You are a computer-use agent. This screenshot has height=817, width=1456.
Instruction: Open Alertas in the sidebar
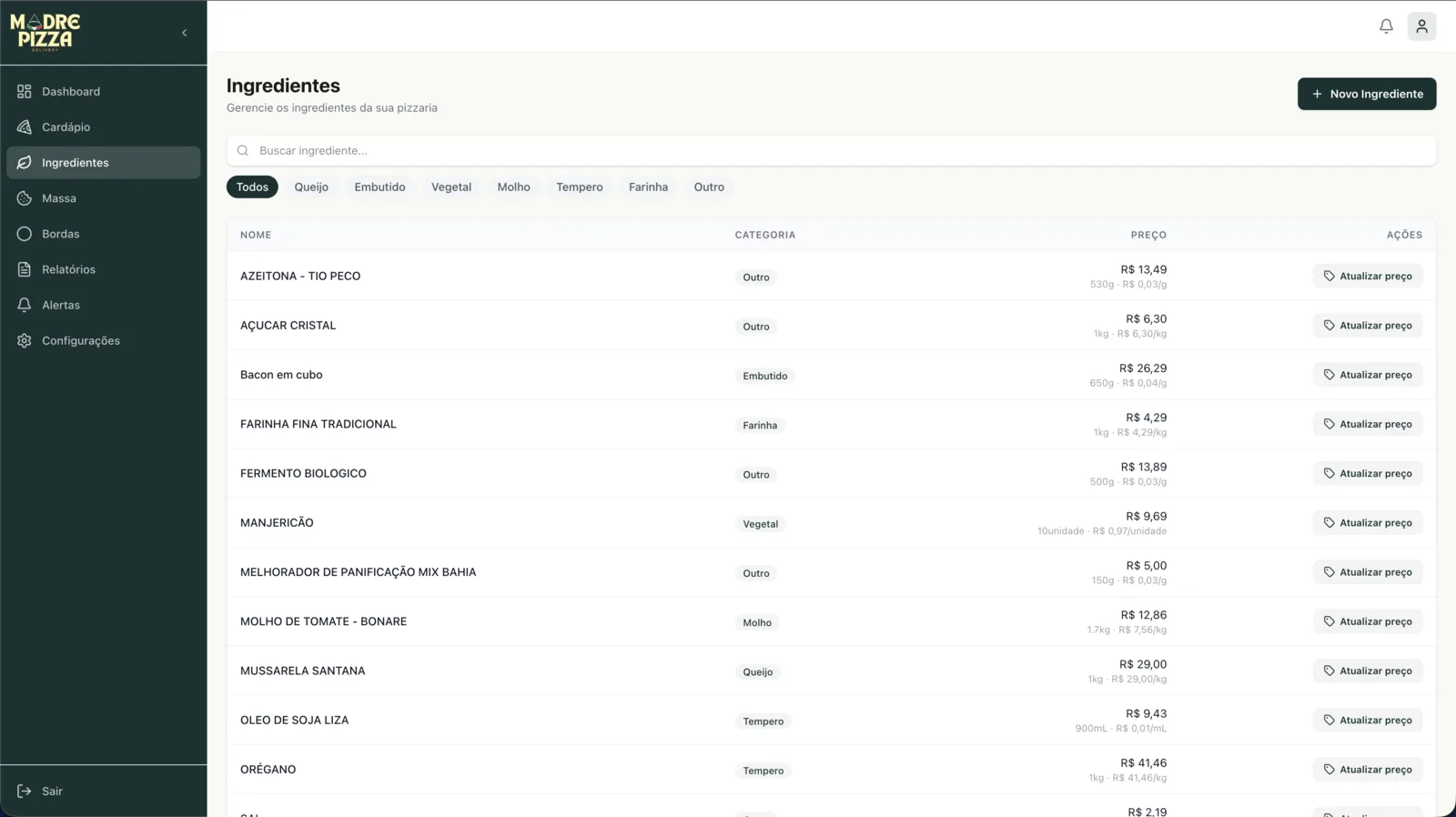(x=61, y=305)
